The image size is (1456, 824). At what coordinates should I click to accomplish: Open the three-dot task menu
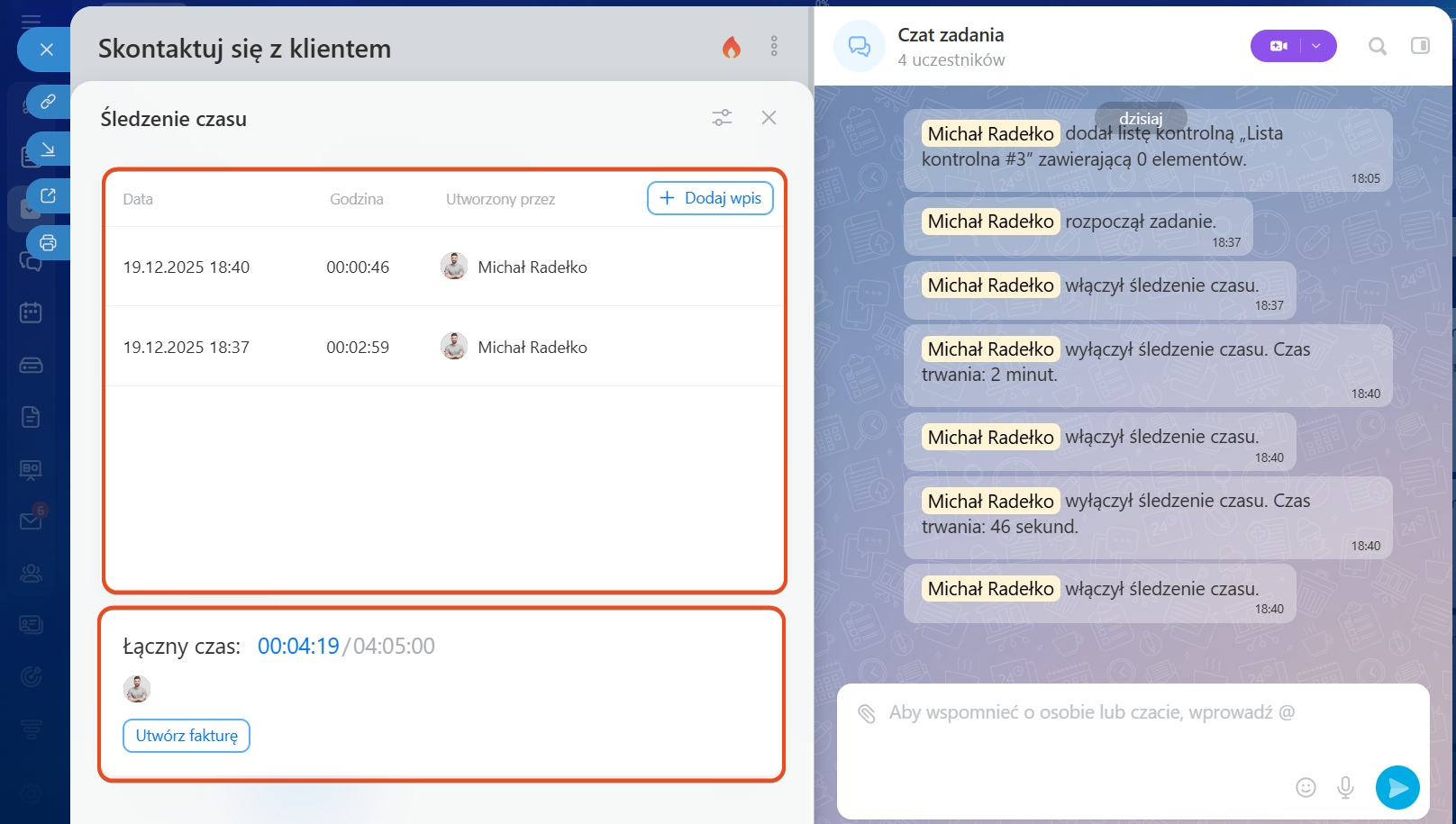pyautogui.click(x=774, y=47)
